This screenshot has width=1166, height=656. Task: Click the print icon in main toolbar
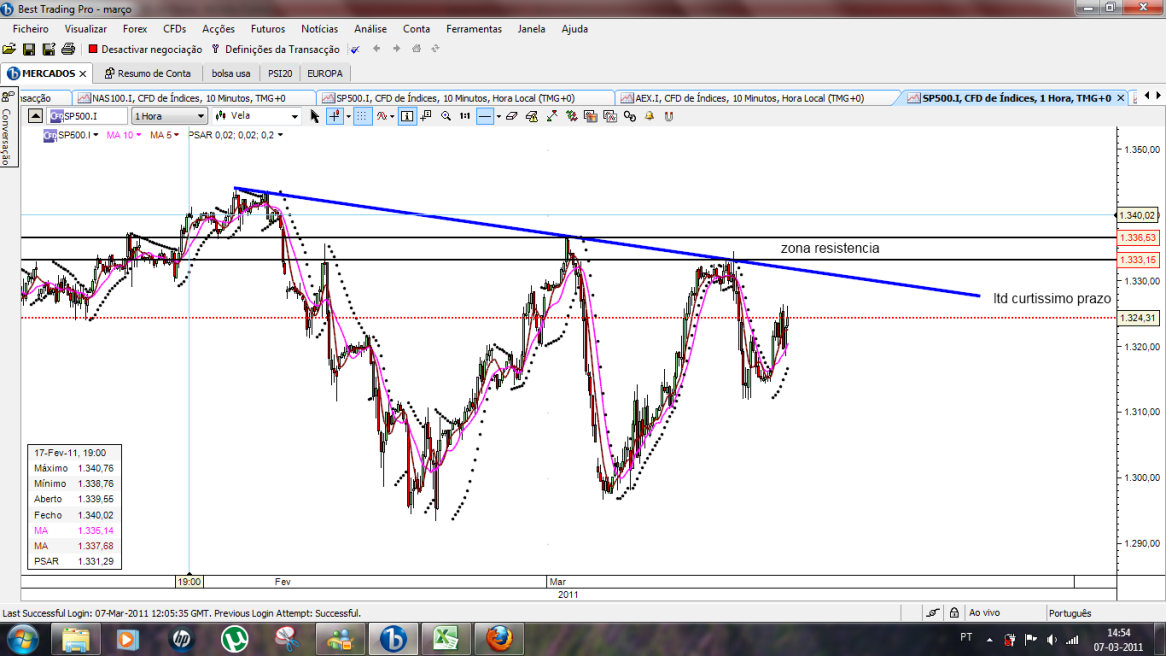pyautogui.click(x=68, y=49)
